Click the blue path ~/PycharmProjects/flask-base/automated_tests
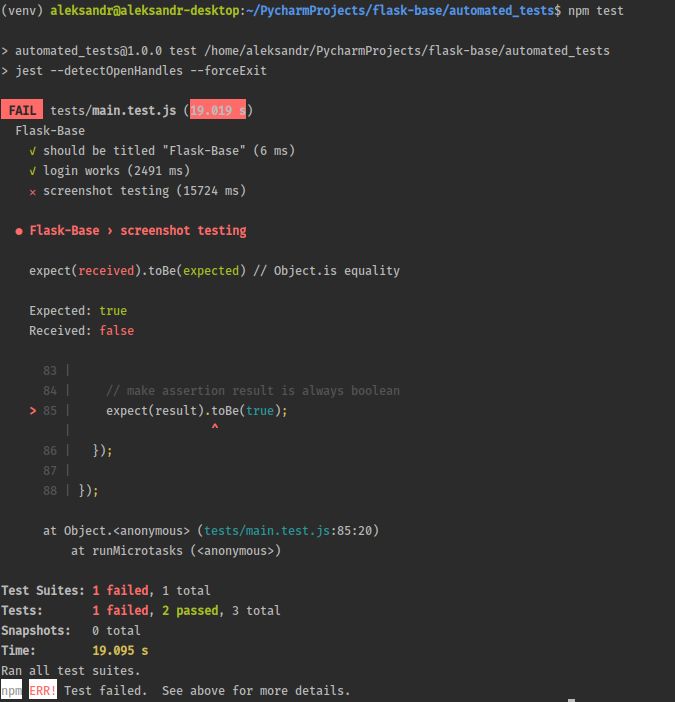 pos(400,10)
